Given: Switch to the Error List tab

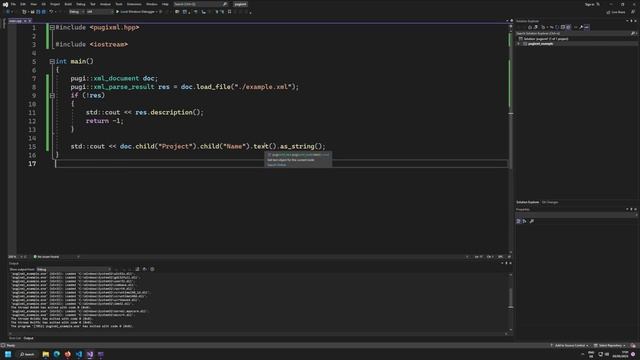Looking at the screenshot, I should click(15, 338).
